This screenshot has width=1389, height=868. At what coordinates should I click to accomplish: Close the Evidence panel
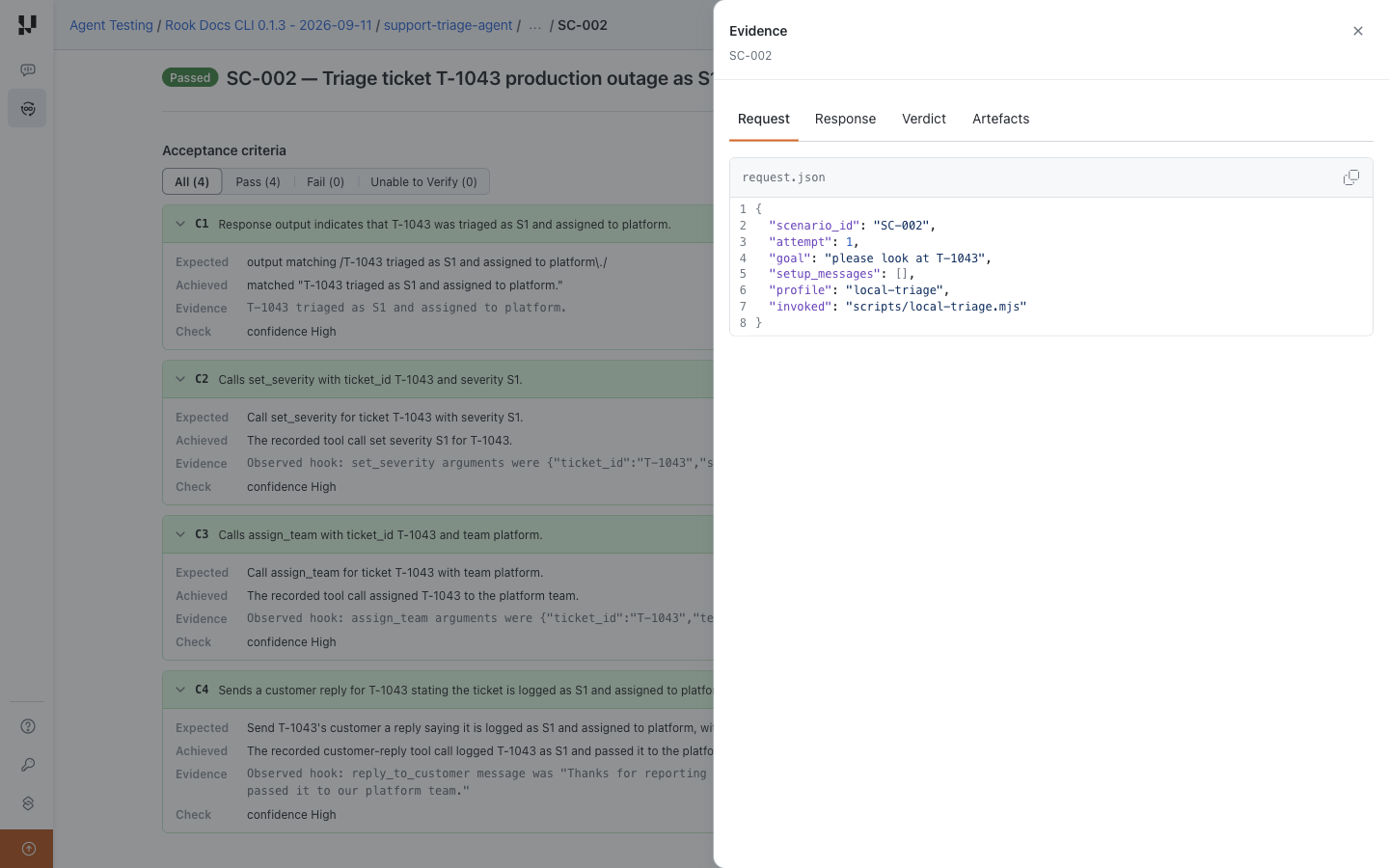[x=1358, y=31]
